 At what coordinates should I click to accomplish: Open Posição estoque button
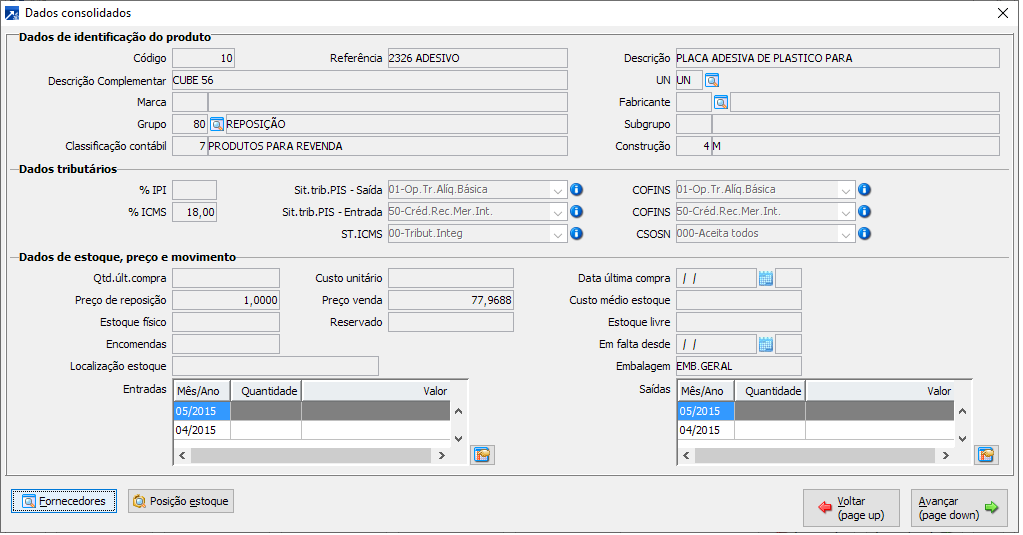tap(181, 501)
